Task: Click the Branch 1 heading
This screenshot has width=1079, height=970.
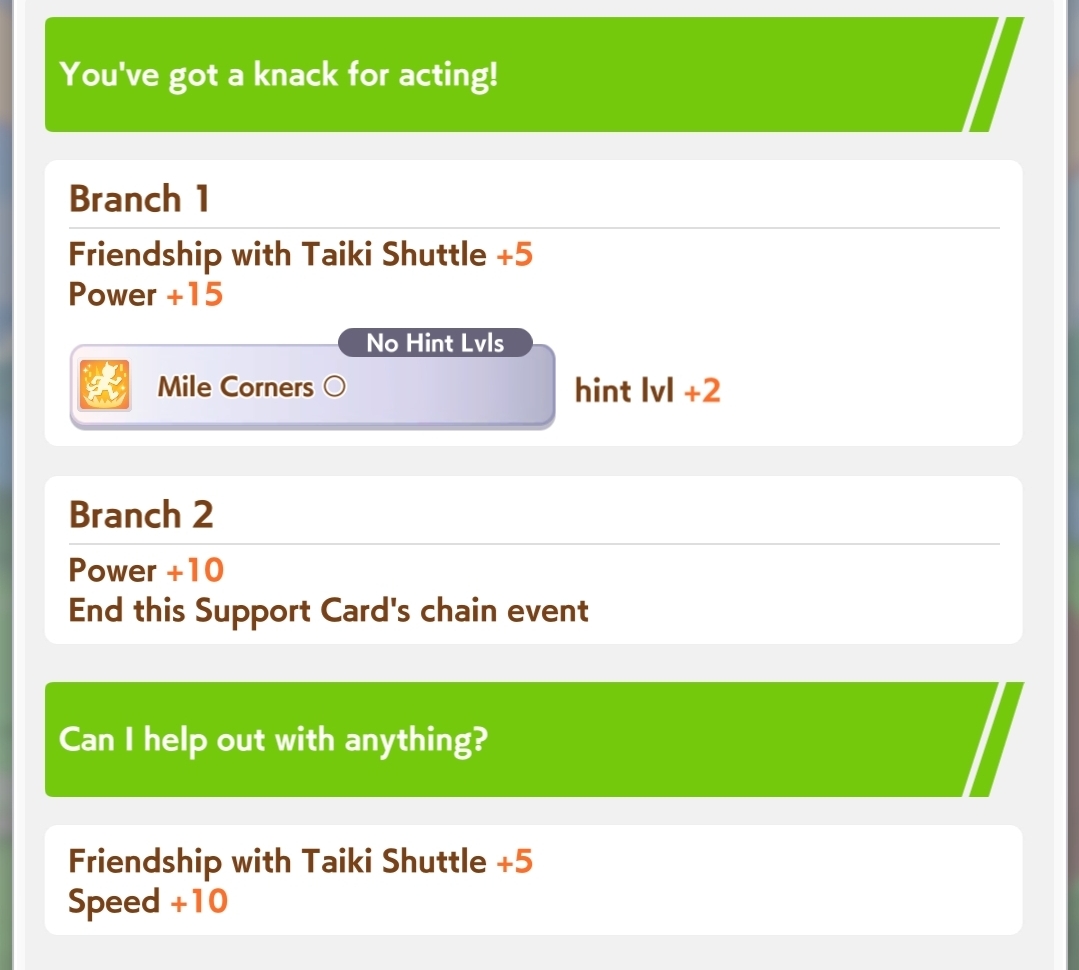Action: pyautogui.click(x=139, y=200)
